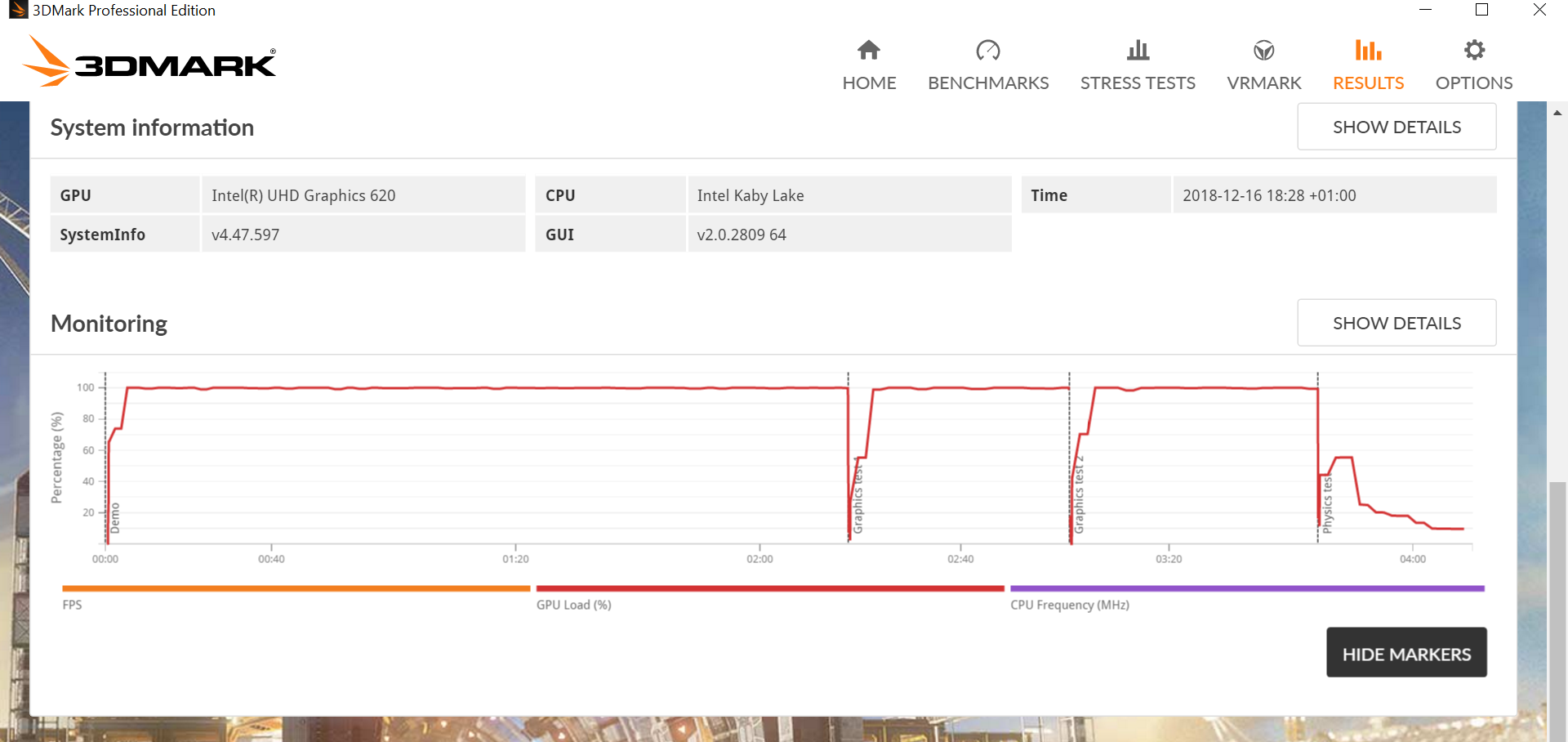1568x742 pixels.
Task: Click the 3DMark logo in header
Action: click(x=149, y=60)
